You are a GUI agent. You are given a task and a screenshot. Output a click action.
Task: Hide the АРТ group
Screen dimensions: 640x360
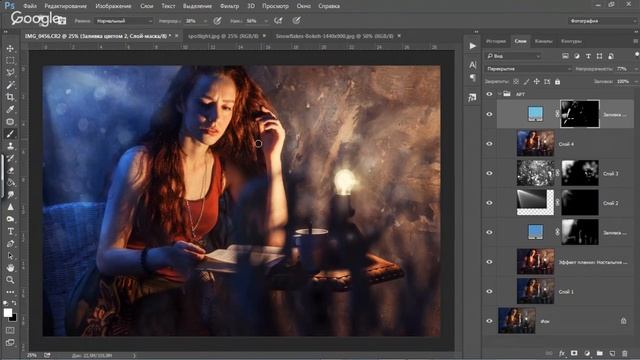click(x=489, y=94)
